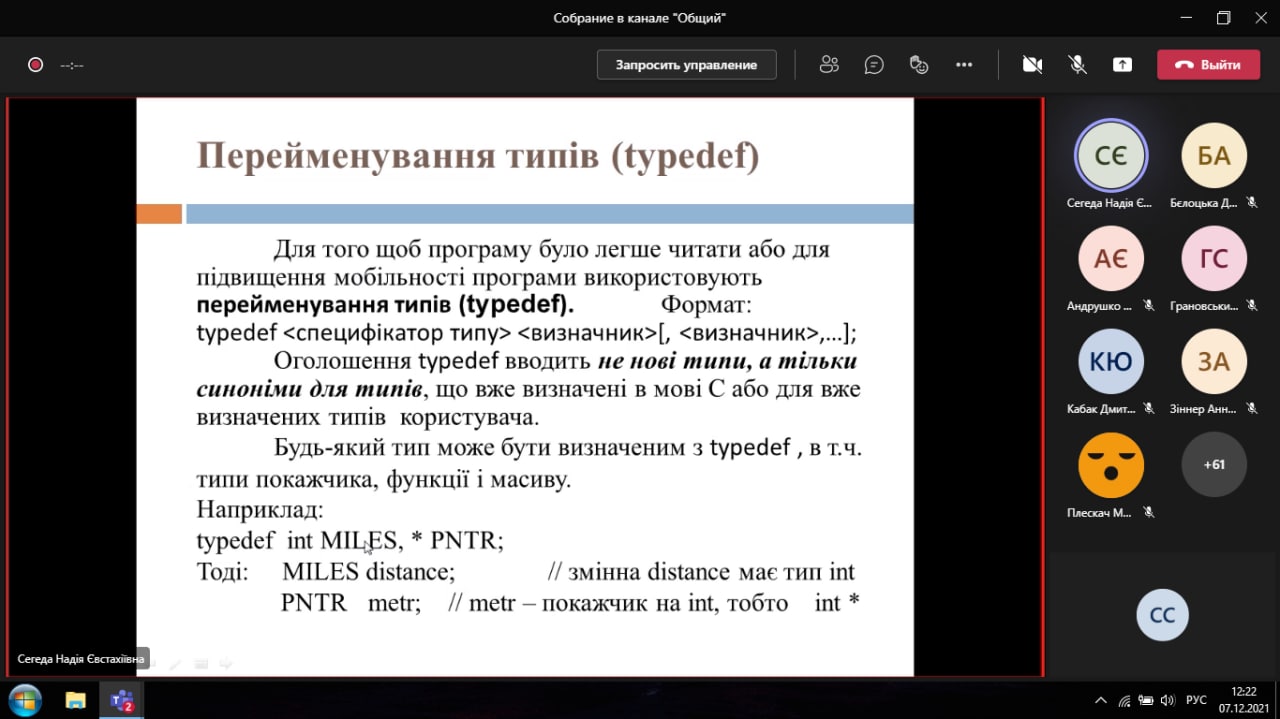
Task: Expand the +61 more participants list
Action: [x=1214, y=464]
